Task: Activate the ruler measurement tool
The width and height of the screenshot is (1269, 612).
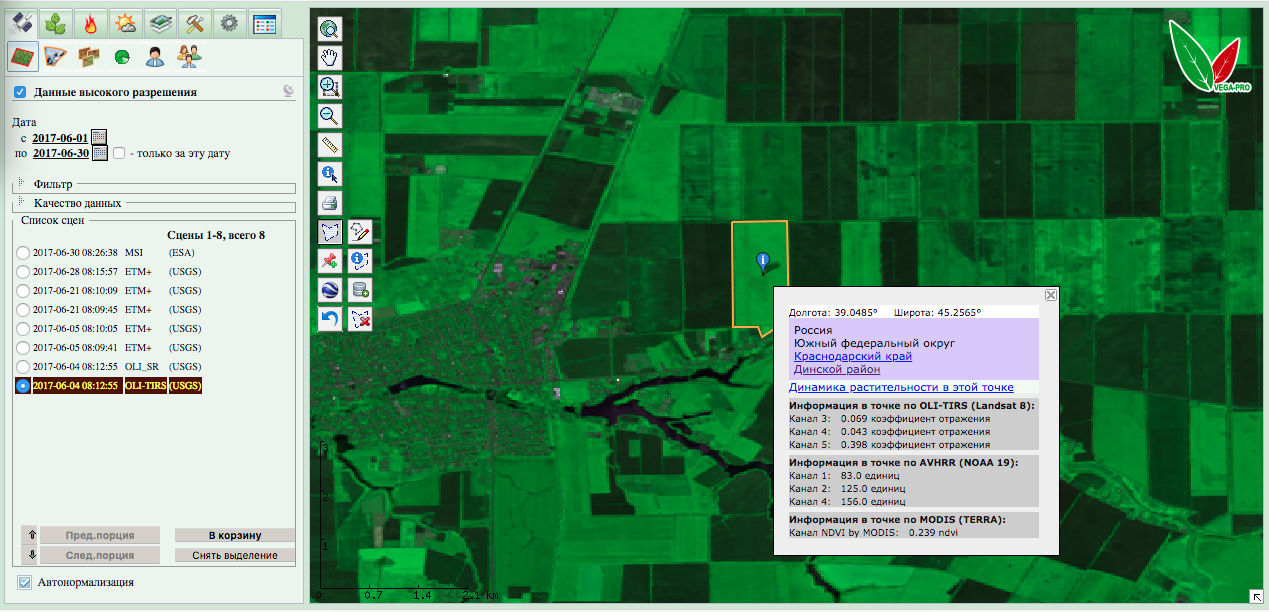Action: (330, 145)
